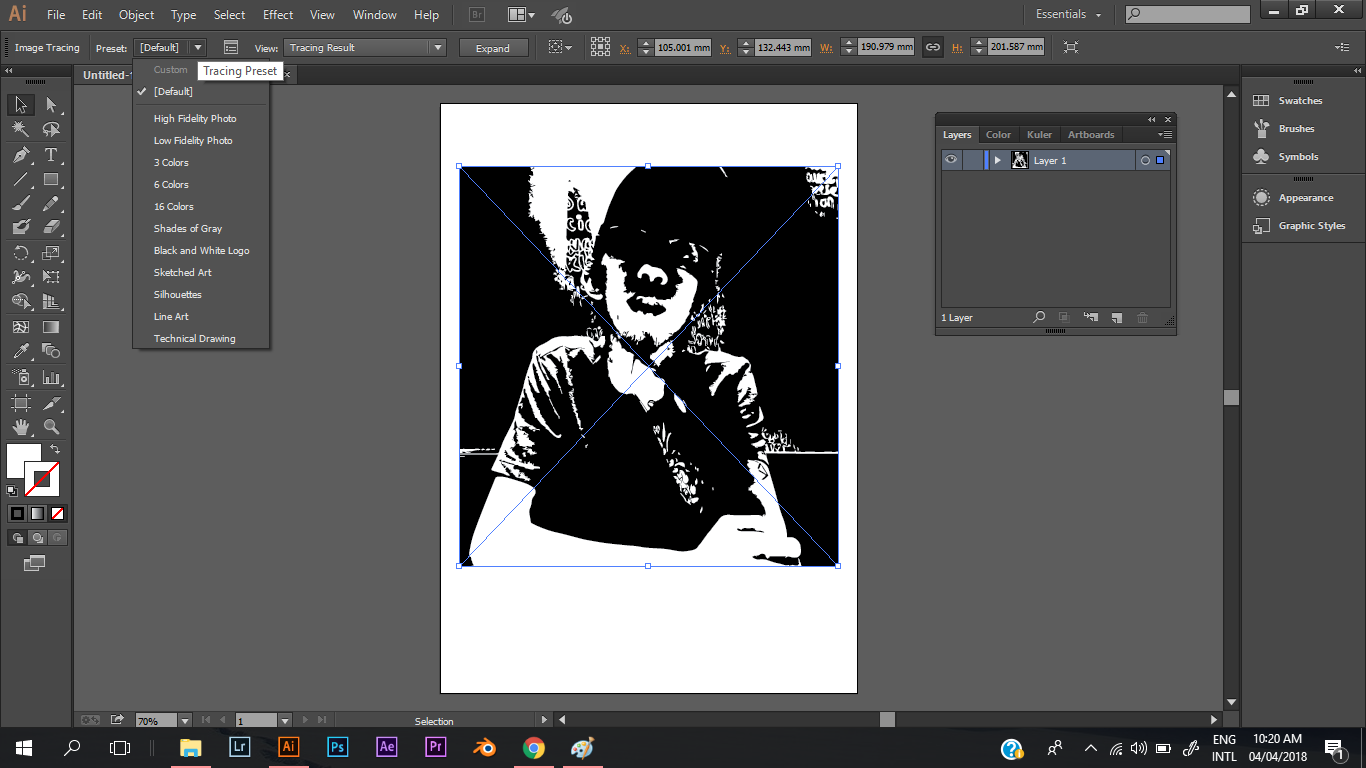1366x768 pixels.
Task: Set paint mode to Gradient
Action: 37,513
